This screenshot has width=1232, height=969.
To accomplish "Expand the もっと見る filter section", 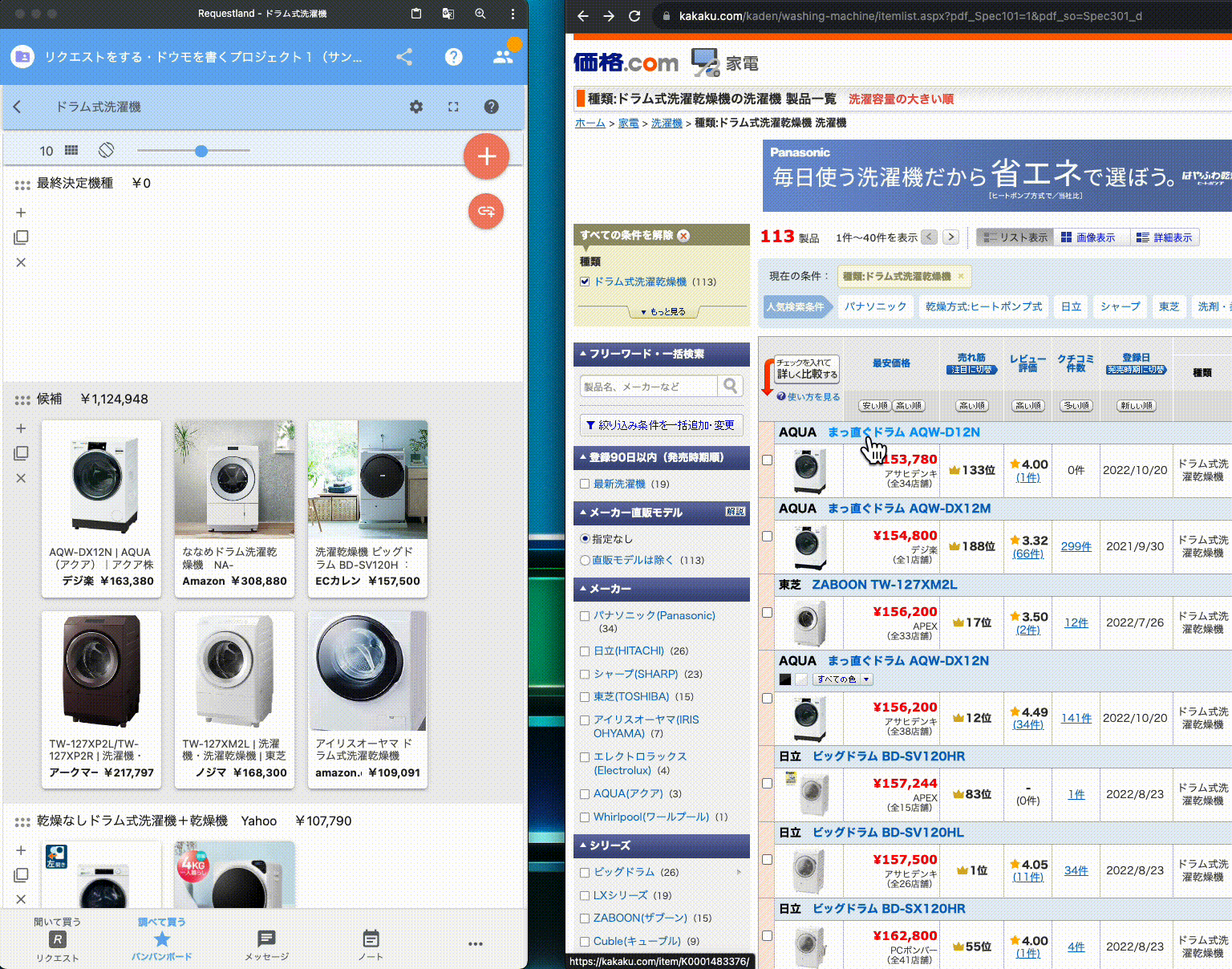I will point(663,311).
